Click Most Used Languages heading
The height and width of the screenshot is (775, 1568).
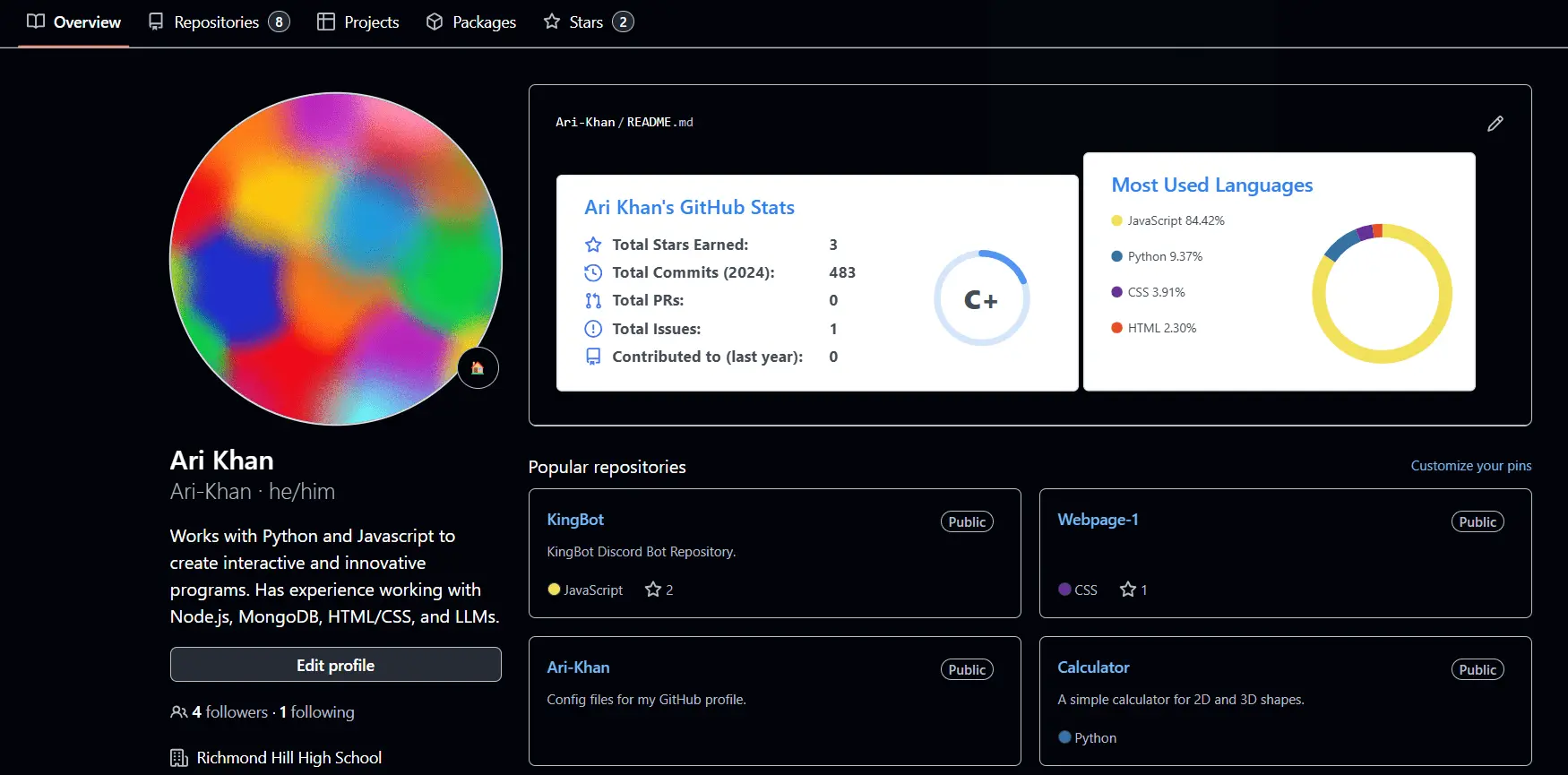click(1211, 185)
